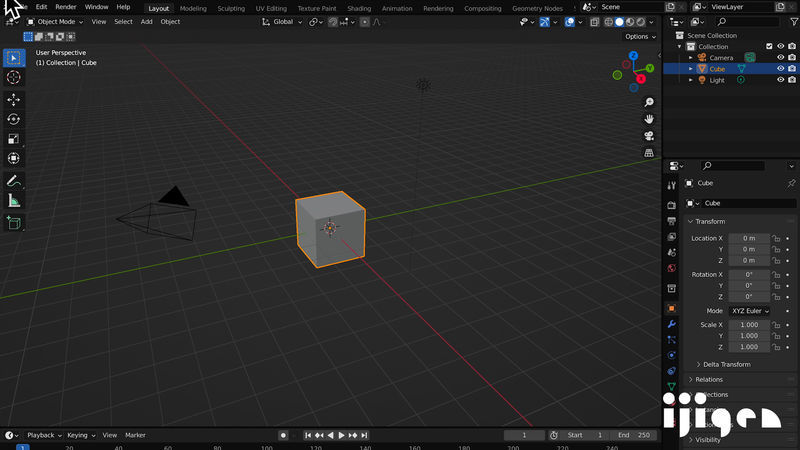Image resolution: width=800 pixels, height=450 pixels.
Task: Hide the Light in viewport
Action: point(781,80)
